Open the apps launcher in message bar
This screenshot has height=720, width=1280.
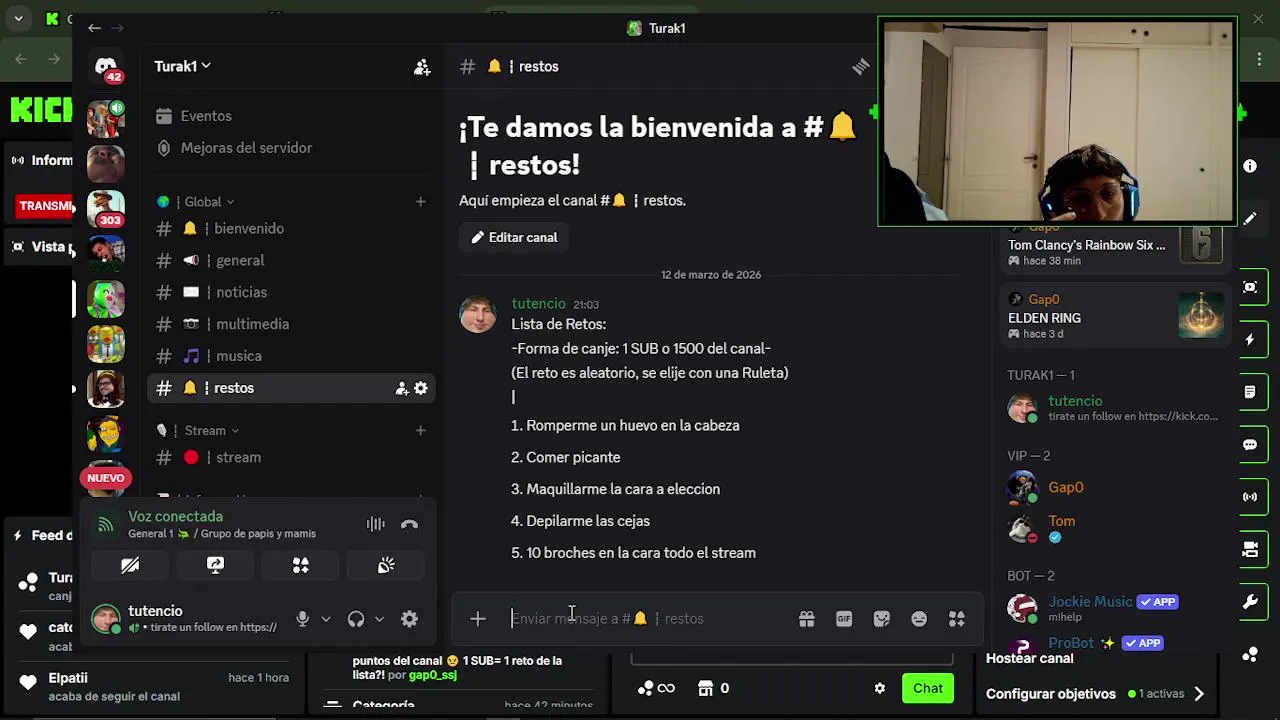click(957, 619)
